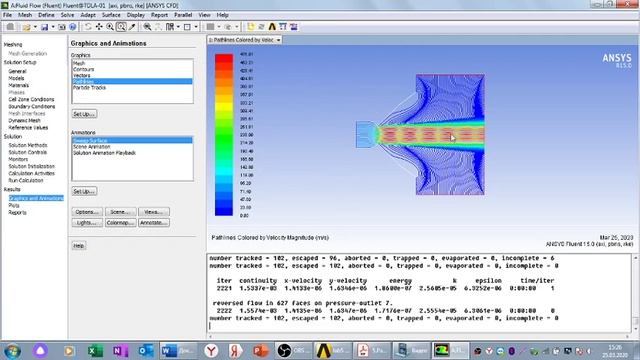The image size is (640, 360).
Task: Open Solution Methods in navigation tree
Action: [x=28, y=145]
